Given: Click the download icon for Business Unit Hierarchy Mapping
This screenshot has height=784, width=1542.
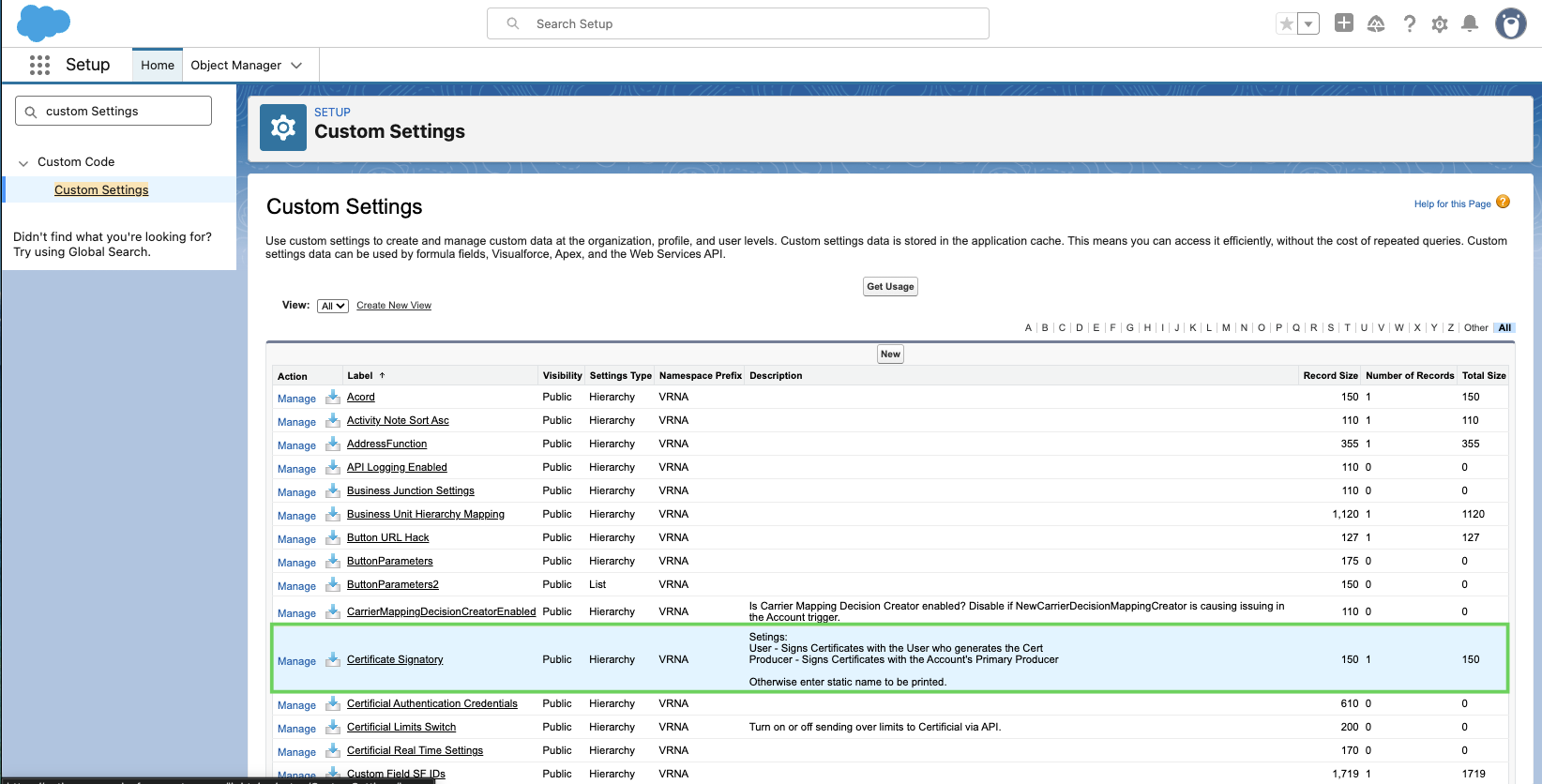Looking at the screenshot, I should (333, 514).
